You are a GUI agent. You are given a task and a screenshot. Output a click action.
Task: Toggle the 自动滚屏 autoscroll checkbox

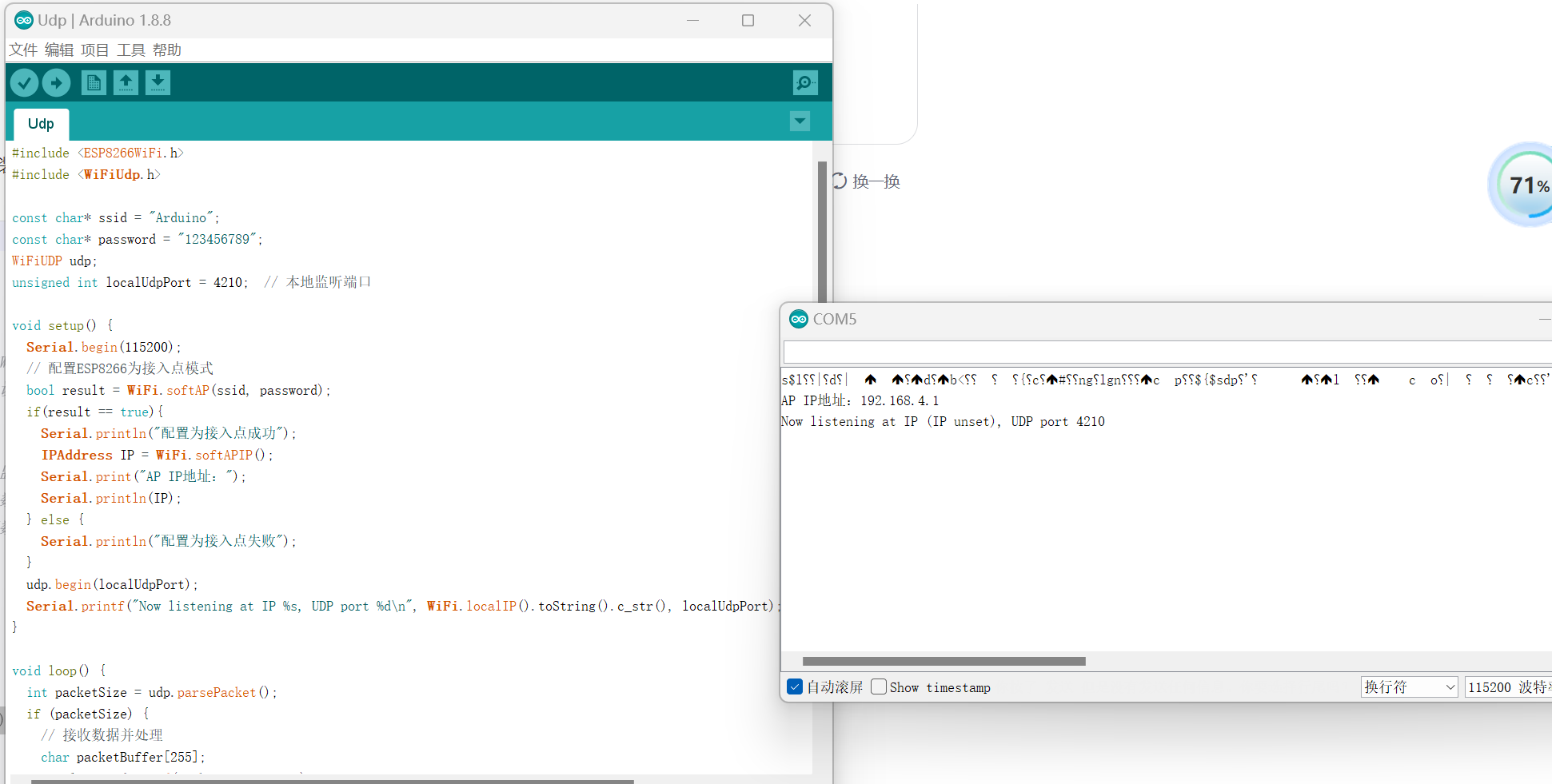(x=795, y=686)
